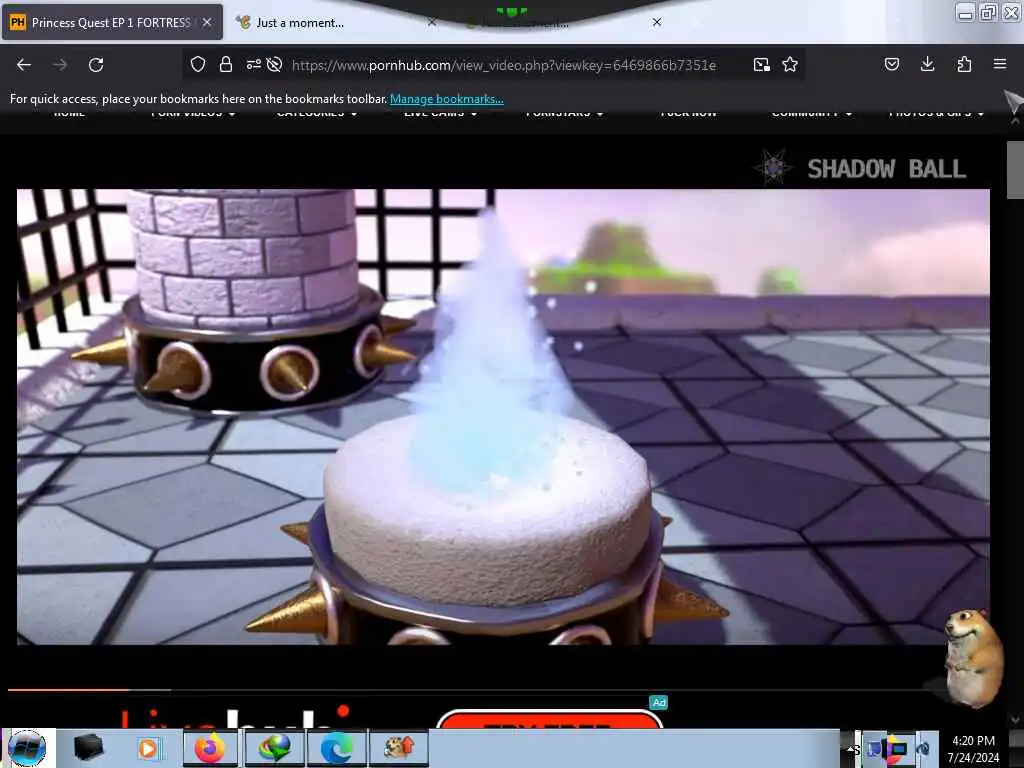The image size is (1024, 768).
Task: Open the black box taskbar icon
Action: [x=88, y=748]
